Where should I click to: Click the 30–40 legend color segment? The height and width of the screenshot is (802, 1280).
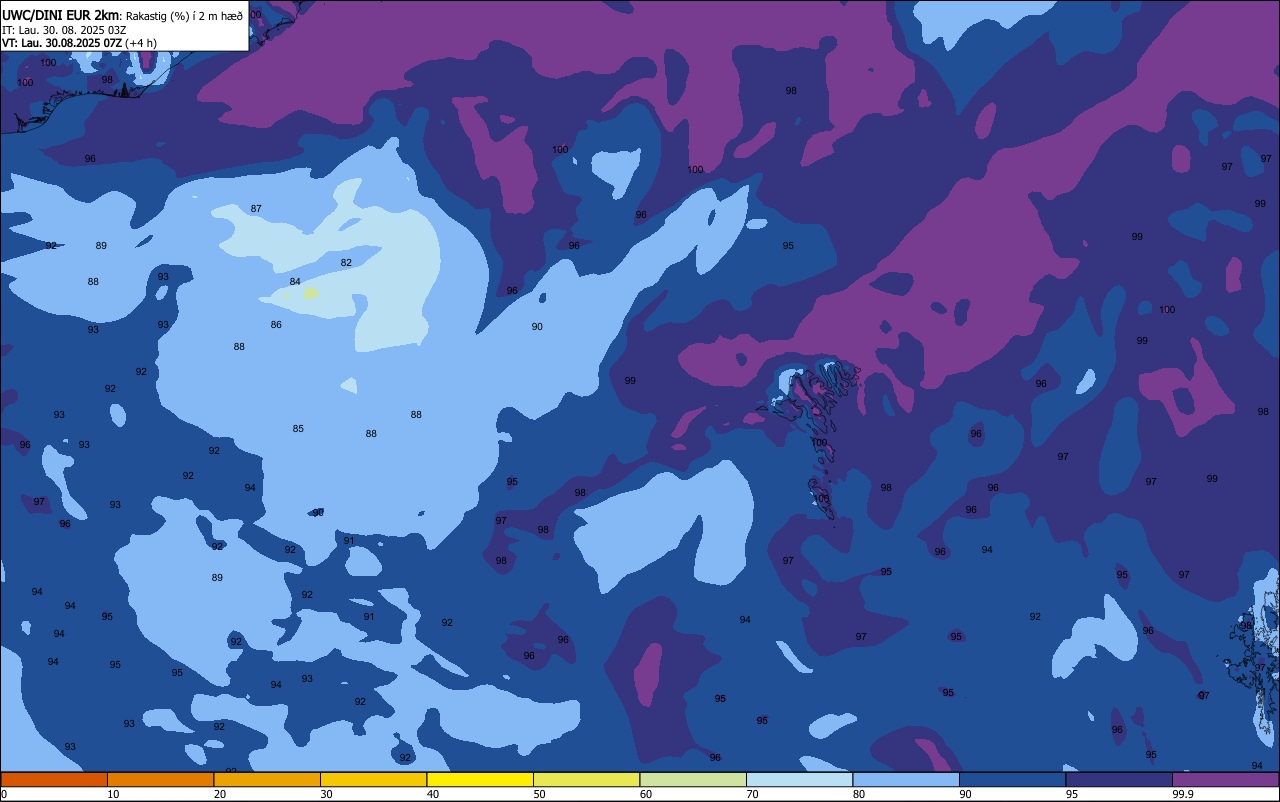coord(373,779)
